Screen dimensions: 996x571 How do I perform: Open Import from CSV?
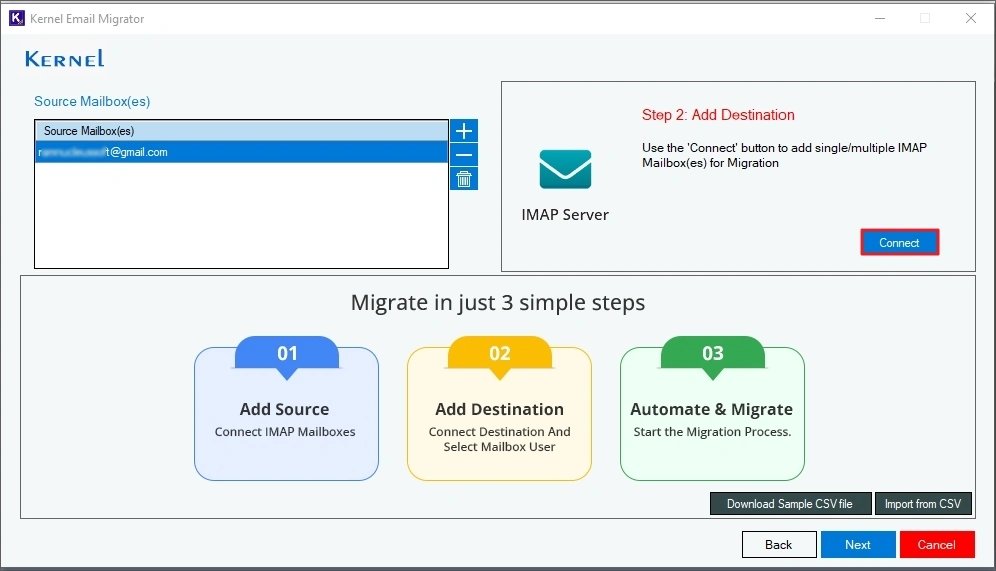click(x=923, y=504)
